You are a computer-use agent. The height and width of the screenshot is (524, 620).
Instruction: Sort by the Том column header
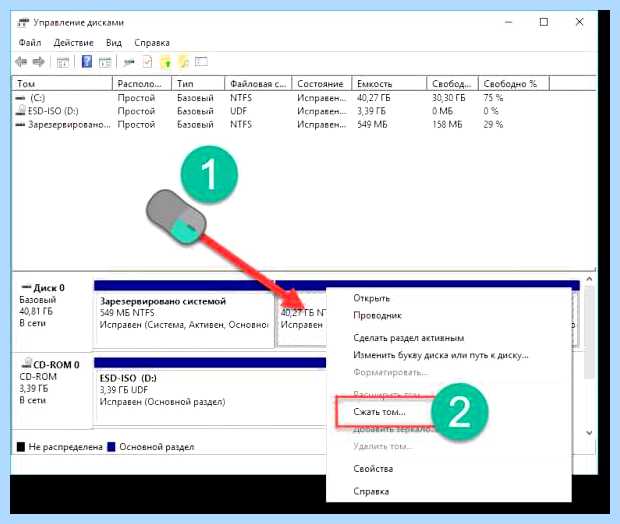tap(63, 84)
